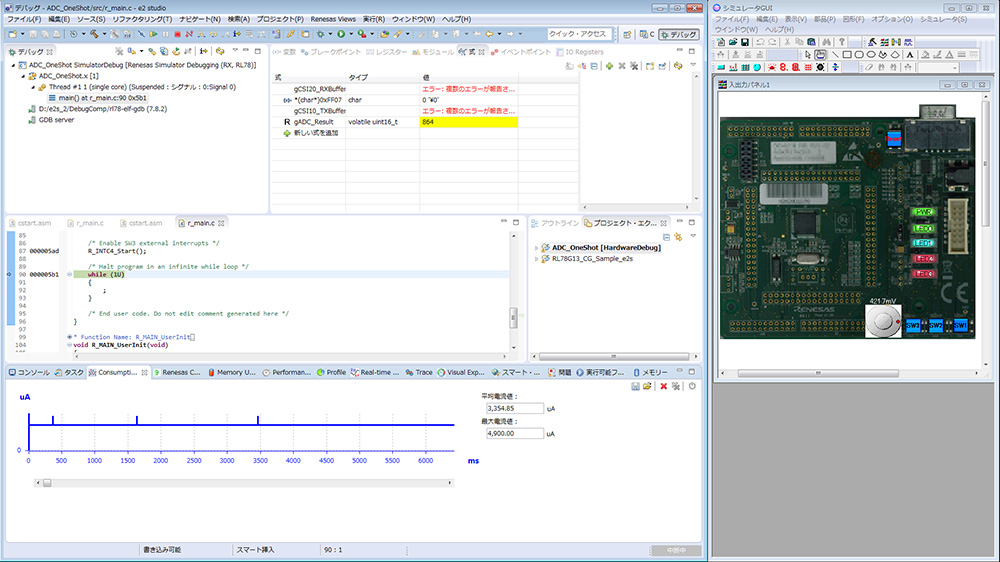1000x562 pixels.
Task: Click the red LED lamp part icon
Action: (772, 67)
